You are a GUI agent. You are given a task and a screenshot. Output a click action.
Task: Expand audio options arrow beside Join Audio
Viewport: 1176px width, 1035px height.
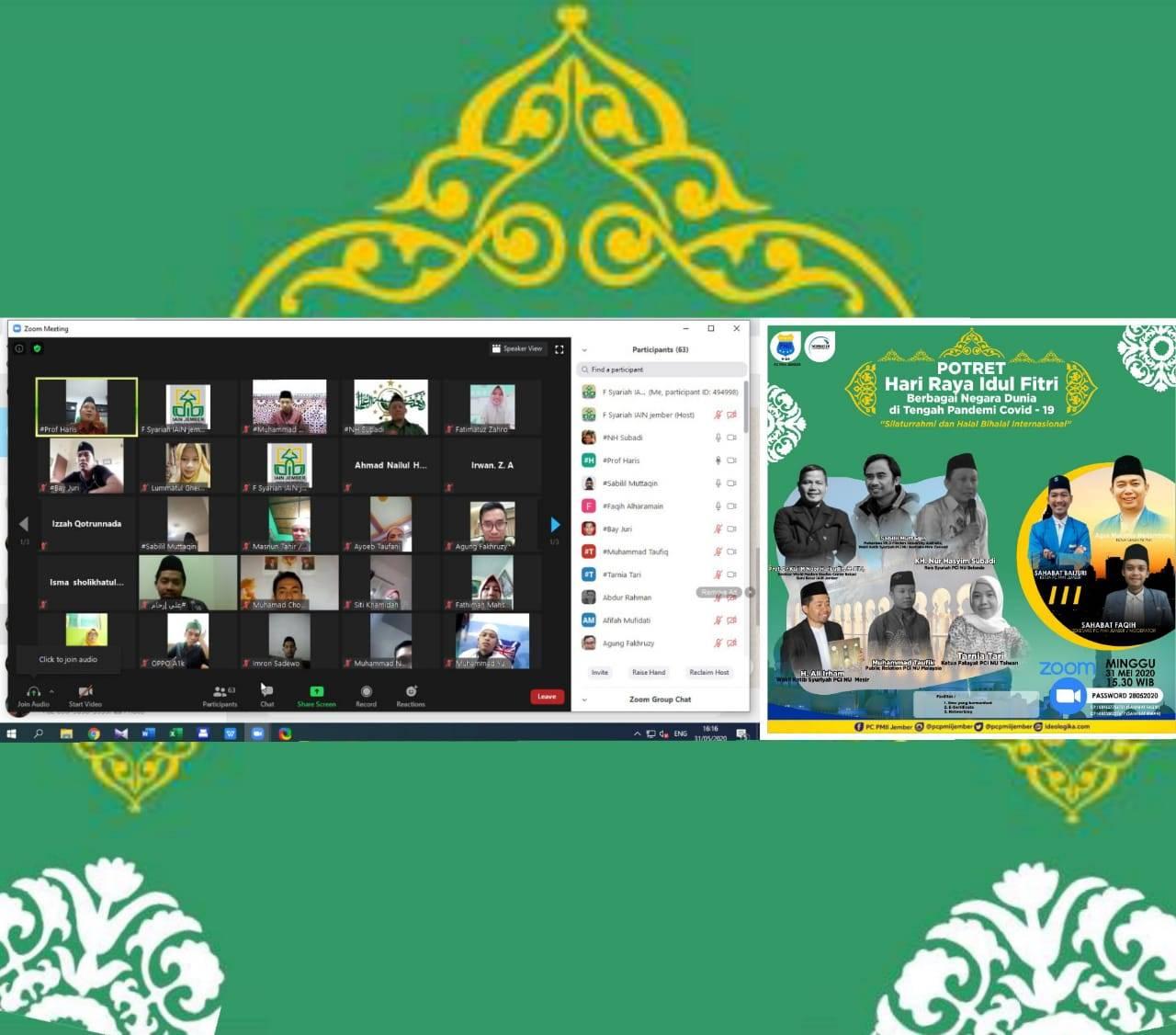(51, 691)
